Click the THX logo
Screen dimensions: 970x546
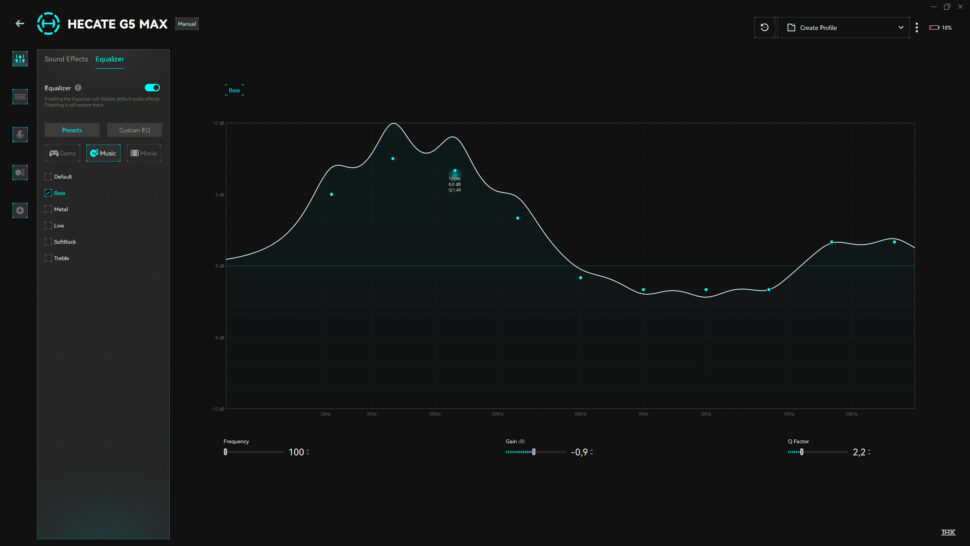(948, 532)
